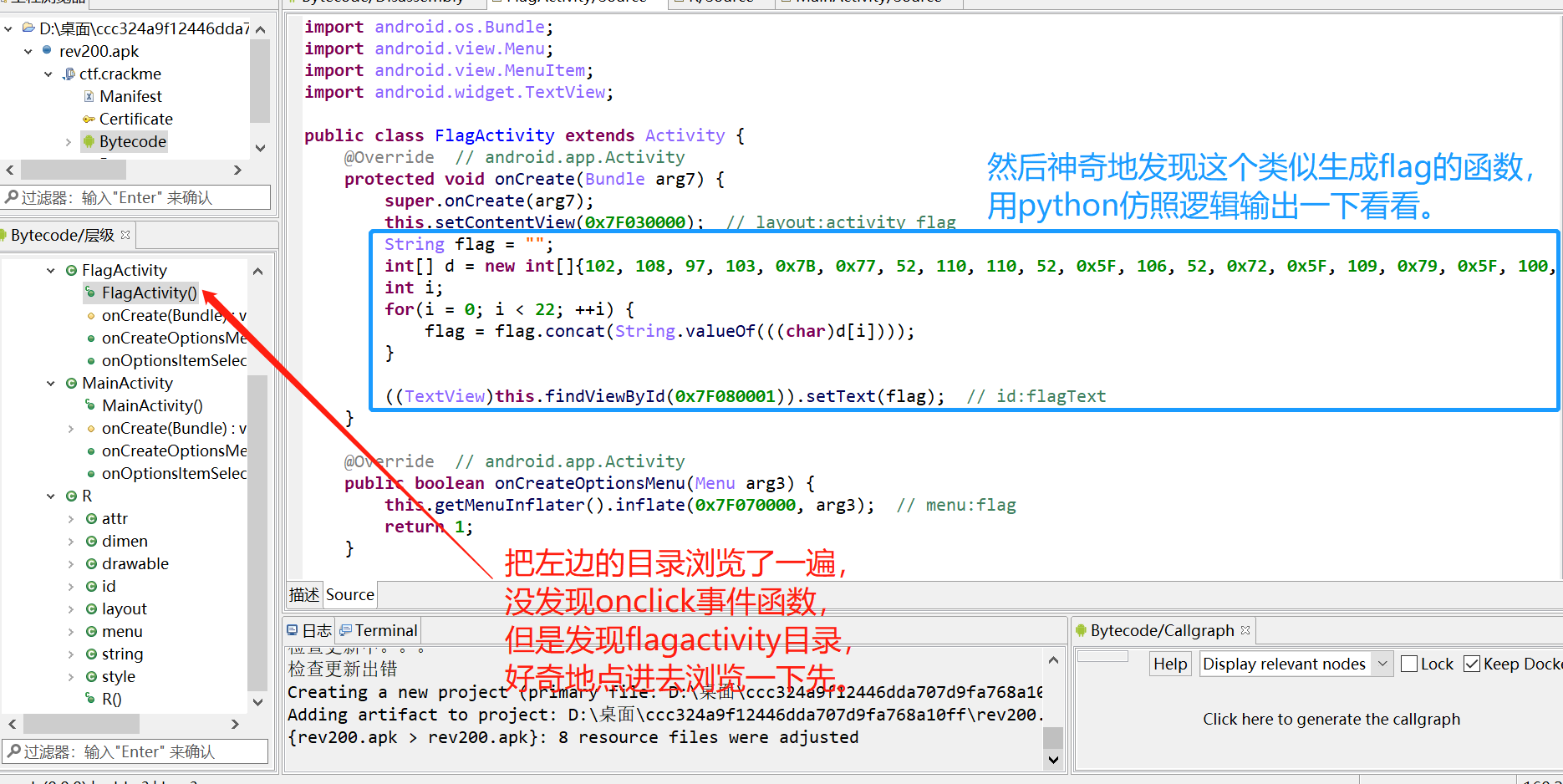The image size is (1563, 784).
Task: Expand the string node
Action: [x=71, y=654]
